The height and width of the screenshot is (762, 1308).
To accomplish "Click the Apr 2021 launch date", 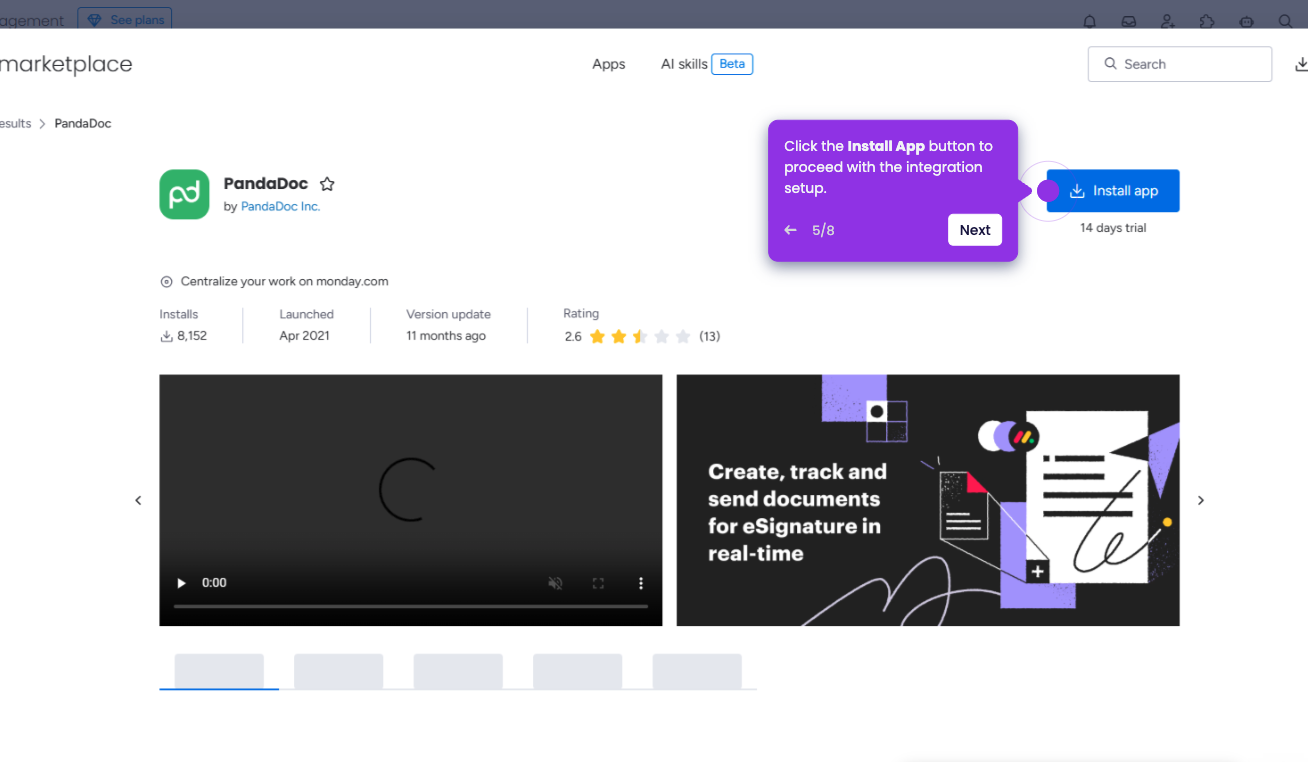I will 304,336.
